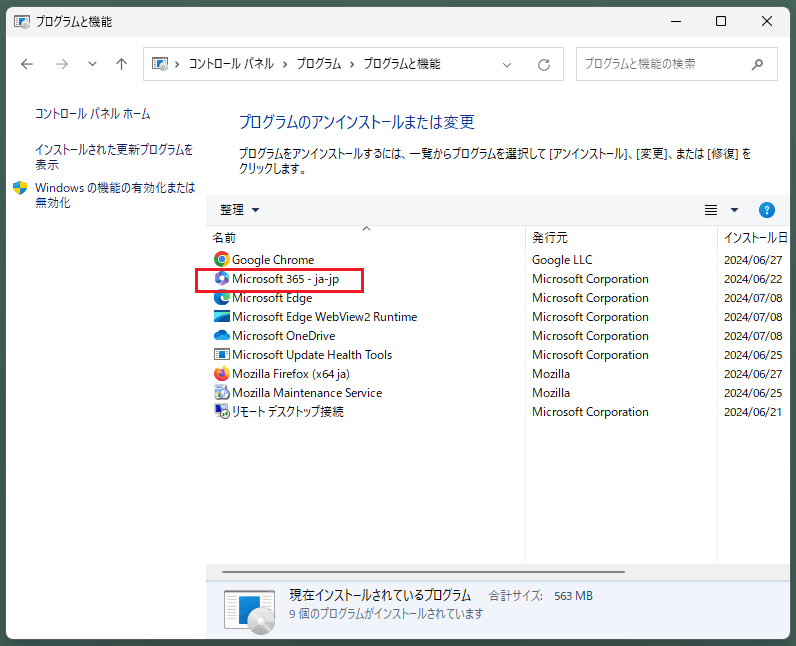Expand chevron after コントロール パネル breadcrumb
Screen dimensions: 796x646
pyautogui.click(x=285, y=64)
